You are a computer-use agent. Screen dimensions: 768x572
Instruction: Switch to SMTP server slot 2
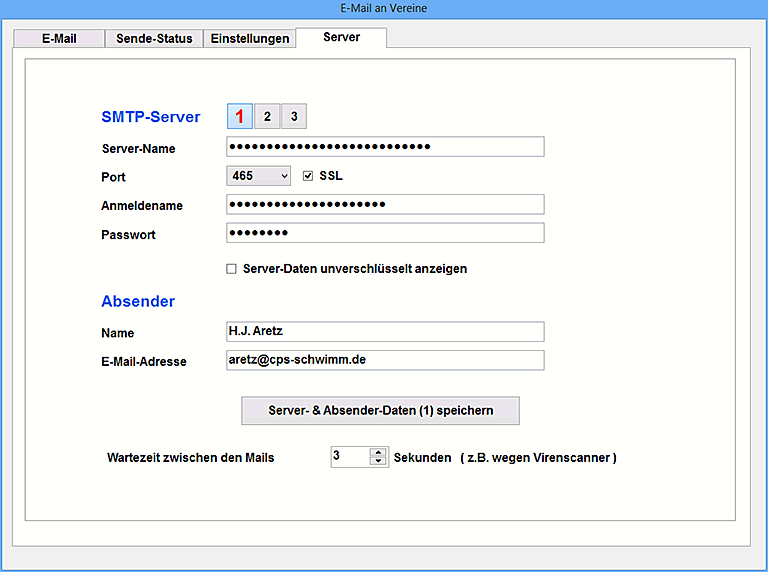(x=267, y=117)
